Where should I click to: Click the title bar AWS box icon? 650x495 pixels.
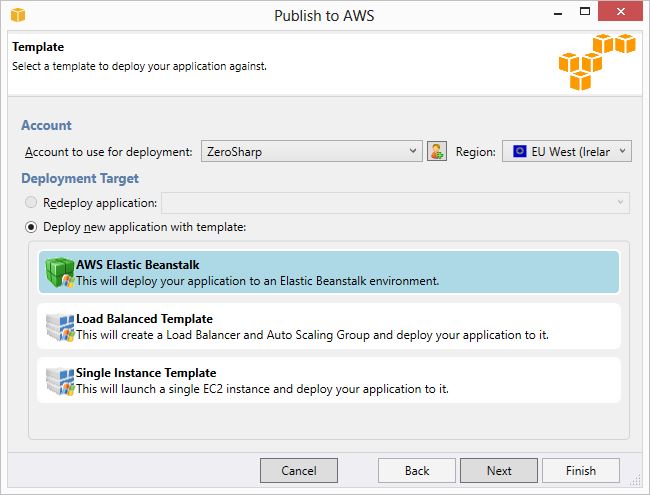pyautogui.click(x=18, y=15)
